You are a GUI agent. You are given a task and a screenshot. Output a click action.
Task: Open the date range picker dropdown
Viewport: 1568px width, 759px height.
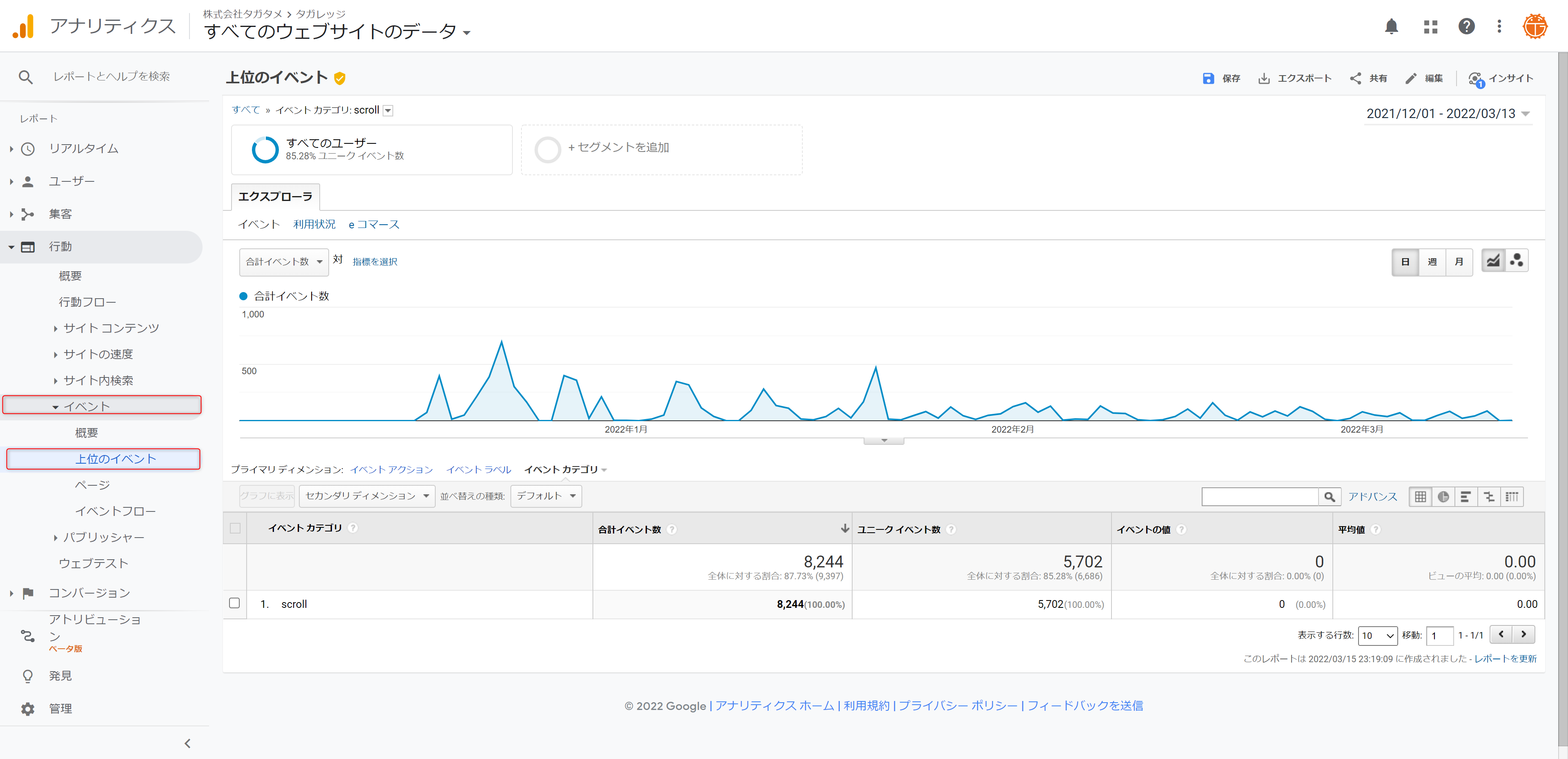(1448, 113)
